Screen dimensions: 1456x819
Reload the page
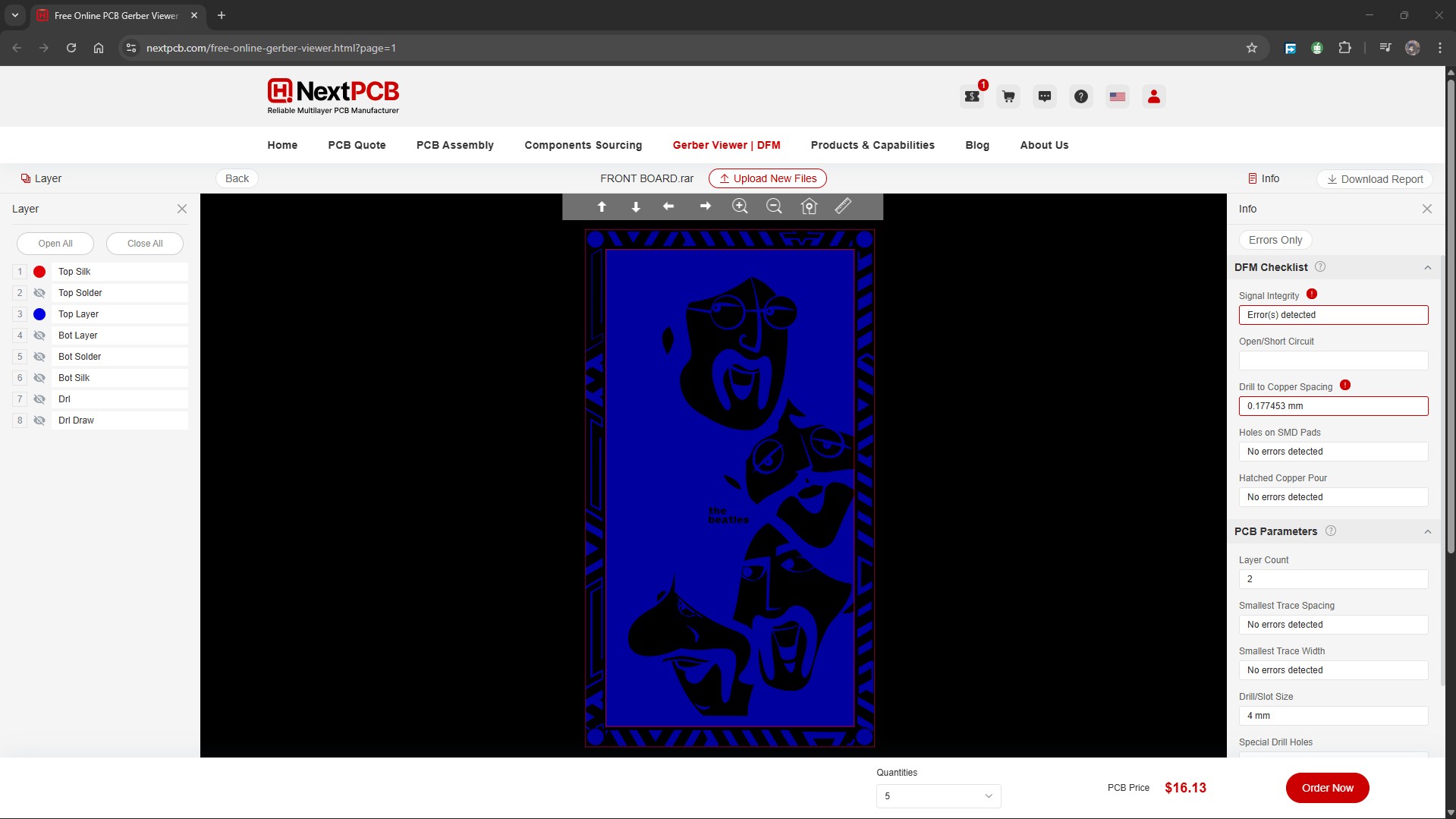pos(71,48)
